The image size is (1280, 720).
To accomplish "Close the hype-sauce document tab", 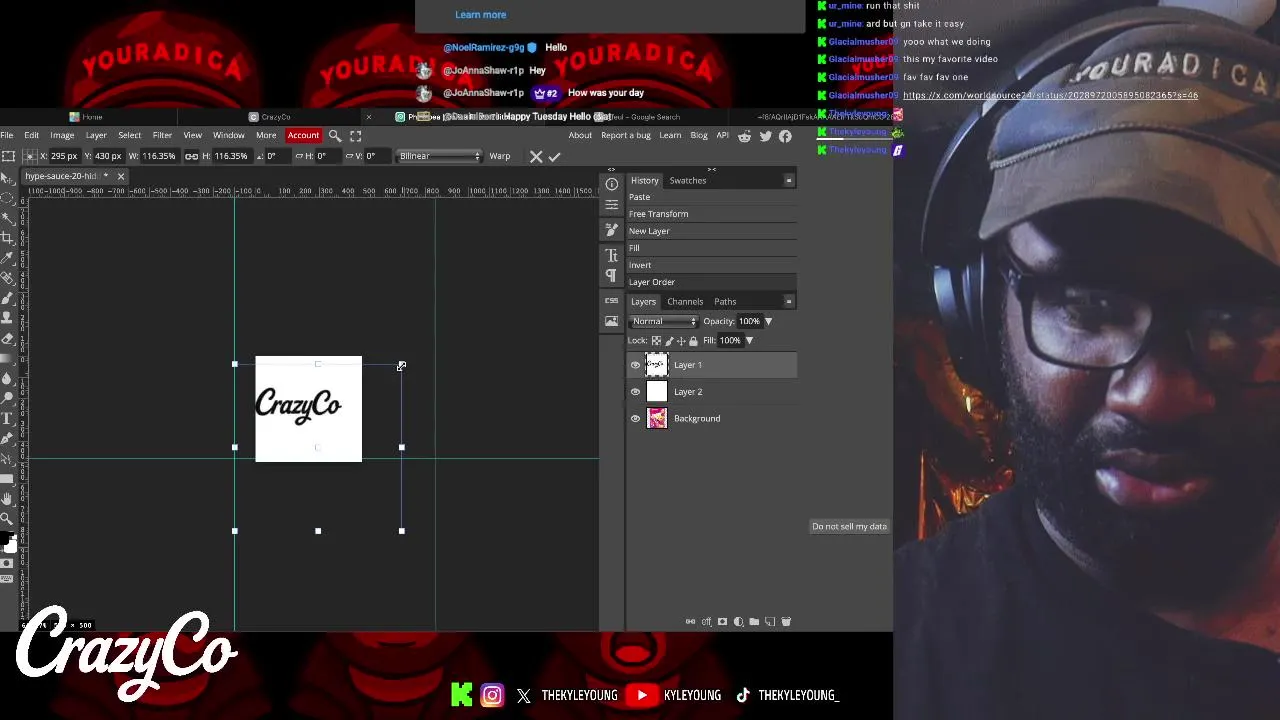I will [x=120, y=177].
